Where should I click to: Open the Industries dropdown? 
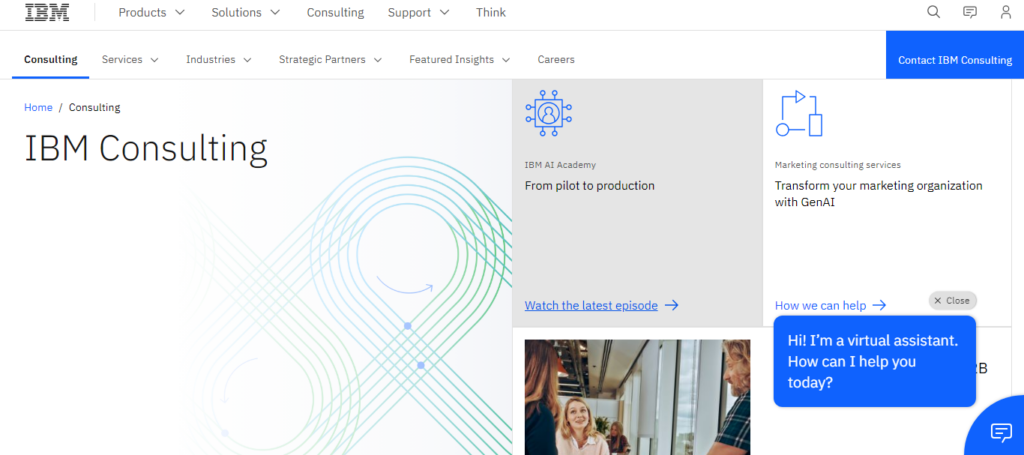[x=218, y=60]
